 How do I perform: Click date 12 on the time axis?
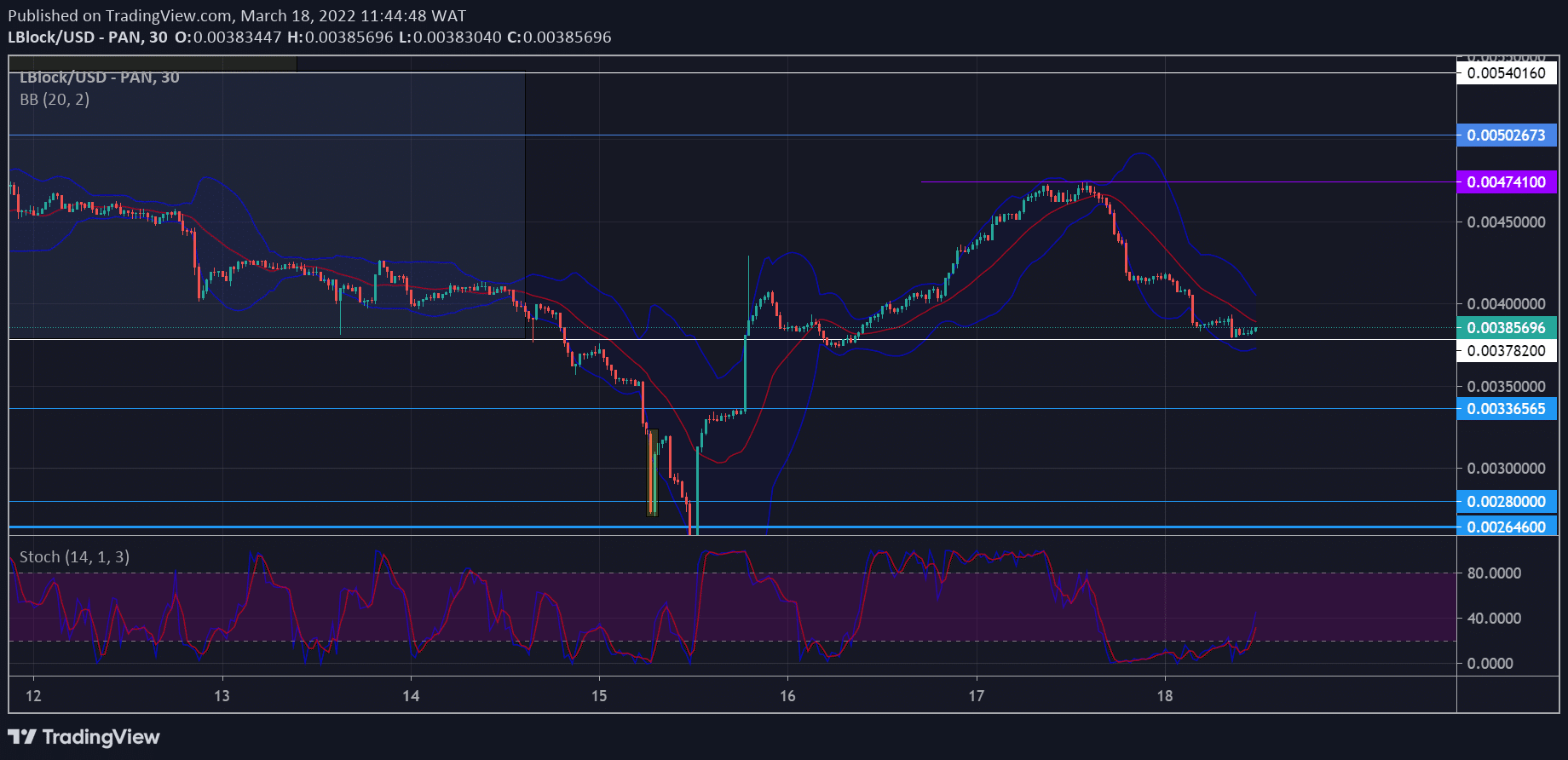33,696
